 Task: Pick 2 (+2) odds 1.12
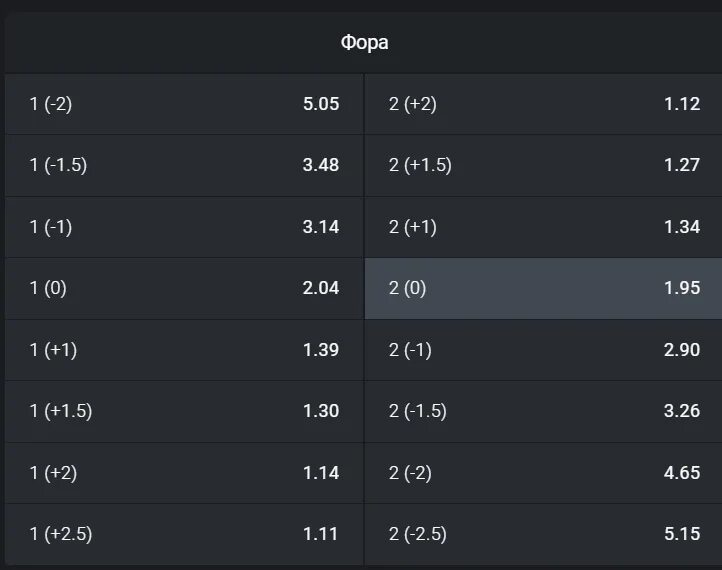tap(543, 104)
